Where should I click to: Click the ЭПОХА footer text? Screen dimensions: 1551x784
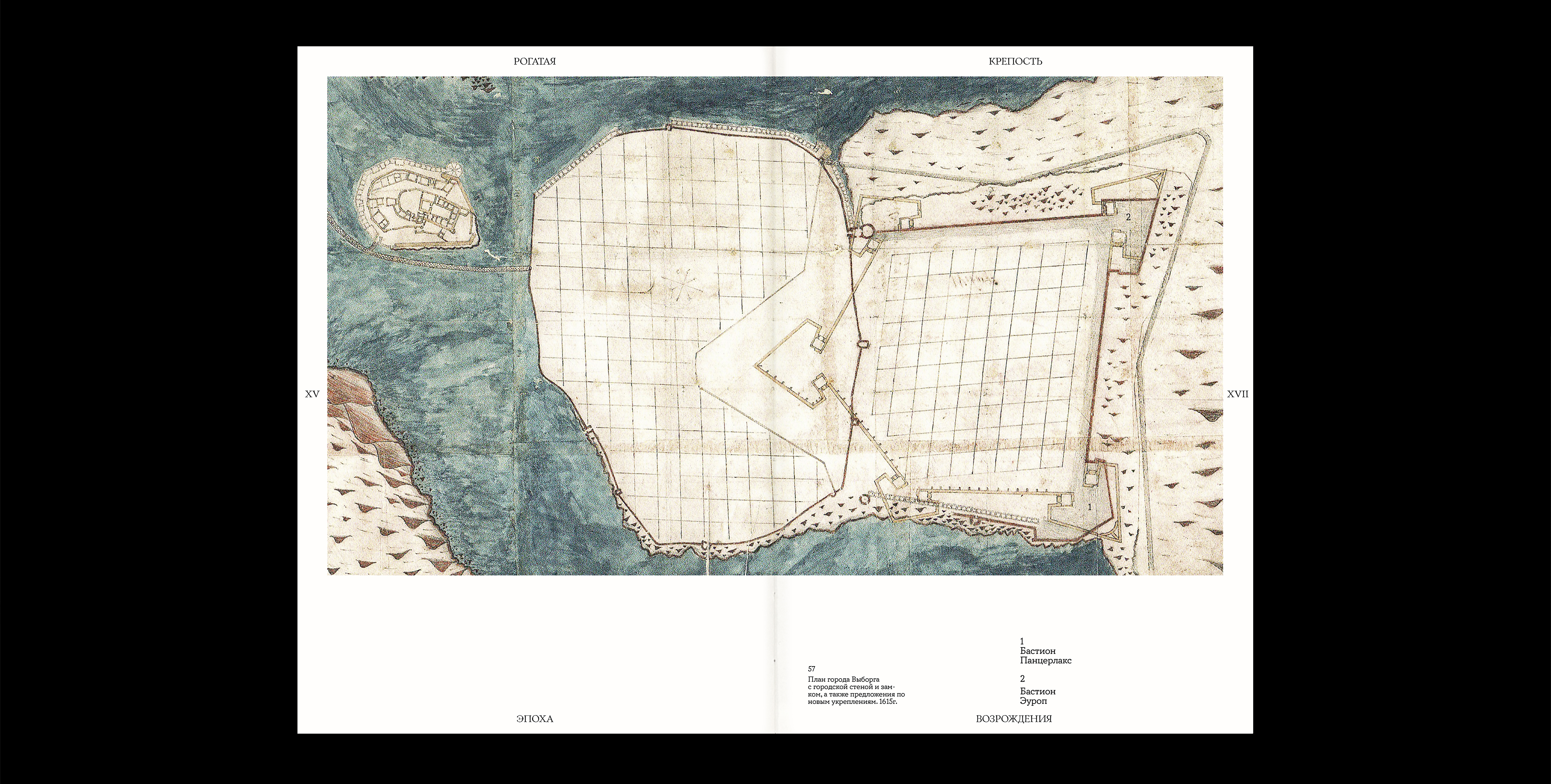(535, 718)
